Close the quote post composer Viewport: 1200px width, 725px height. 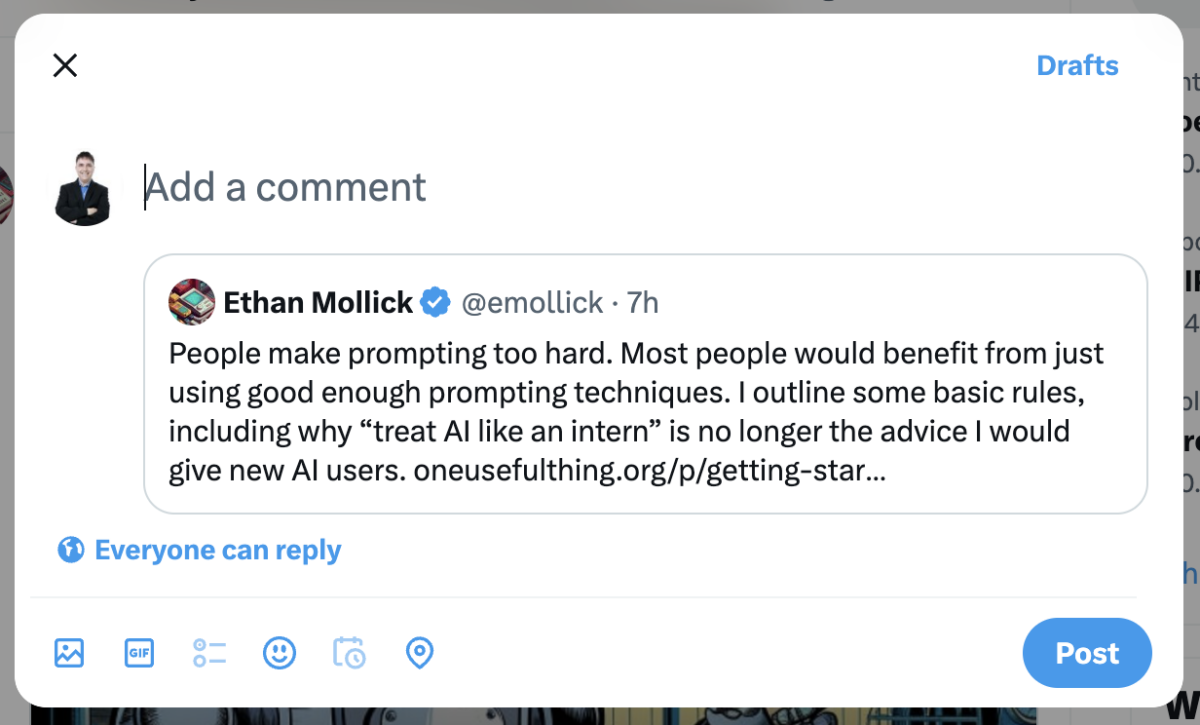tap(65, 66)
